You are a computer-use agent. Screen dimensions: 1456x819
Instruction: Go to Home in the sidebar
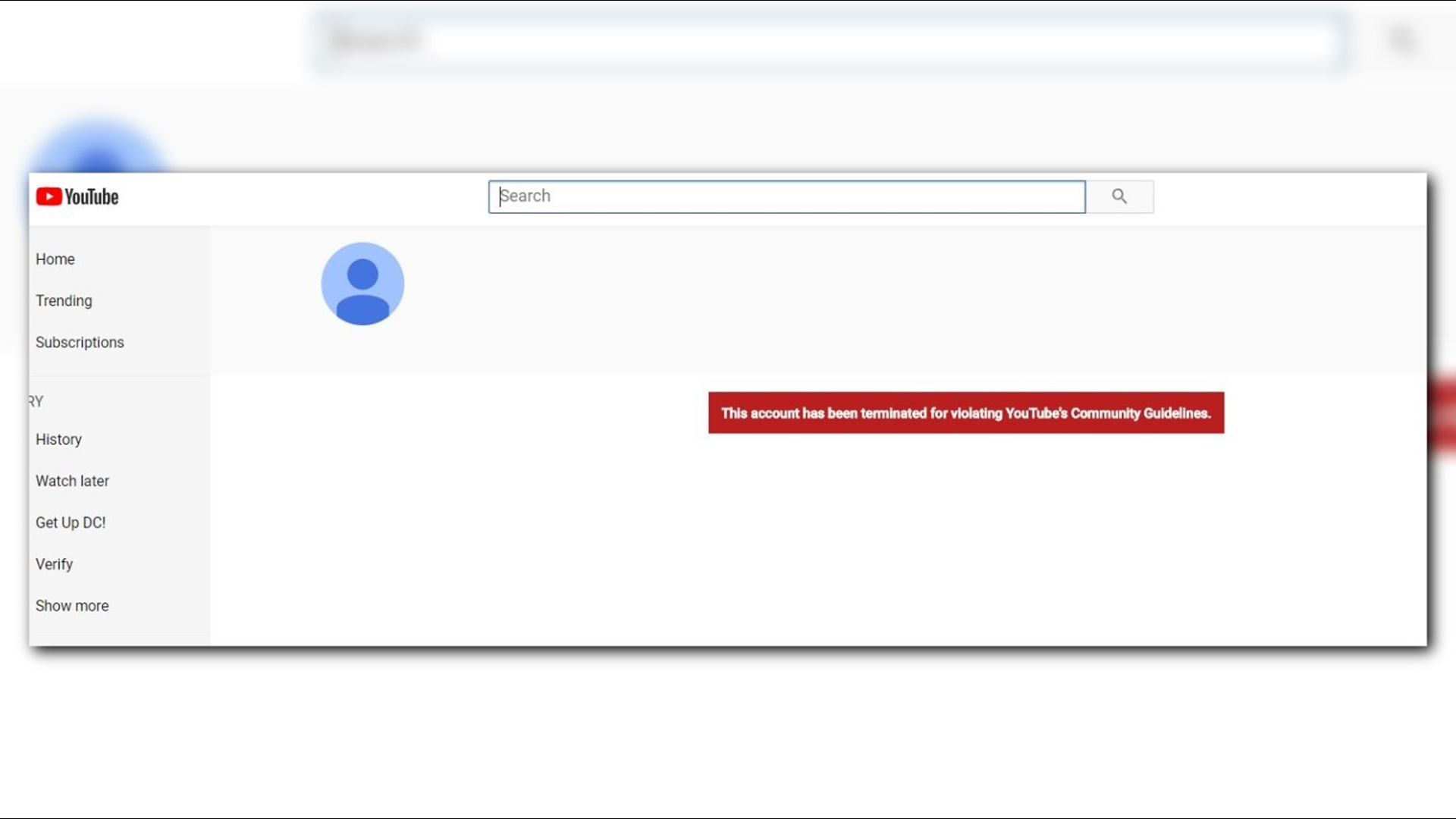pyautogui.click(x=55, y=259)
